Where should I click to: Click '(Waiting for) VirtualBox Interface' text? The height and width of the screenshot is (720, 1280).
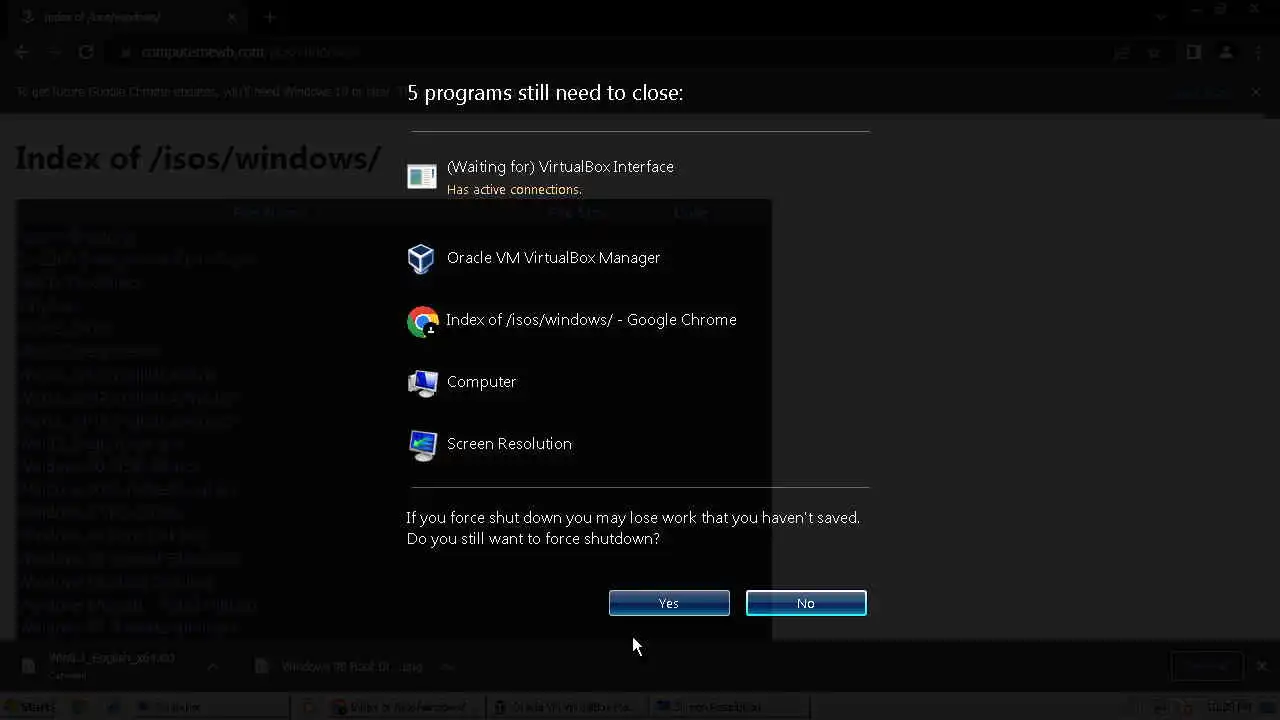pos(560,167)
